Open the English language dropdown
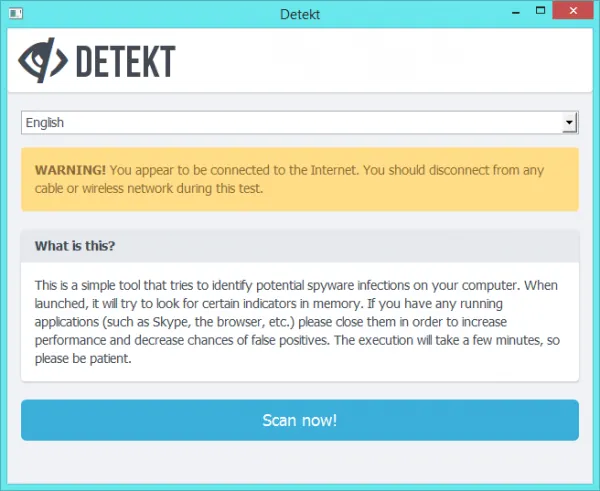The height and width of the screenshot is (491, 600). click(300, 122)
